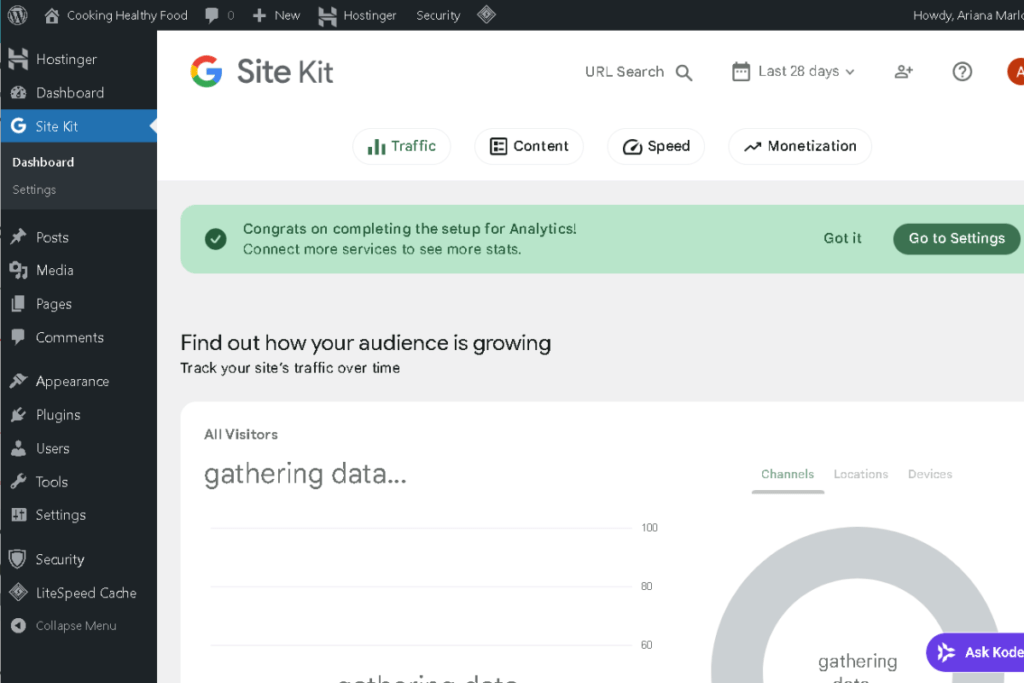
Task: Open the Last 28 days date range dropdown
Action: [x=792, y=71]
